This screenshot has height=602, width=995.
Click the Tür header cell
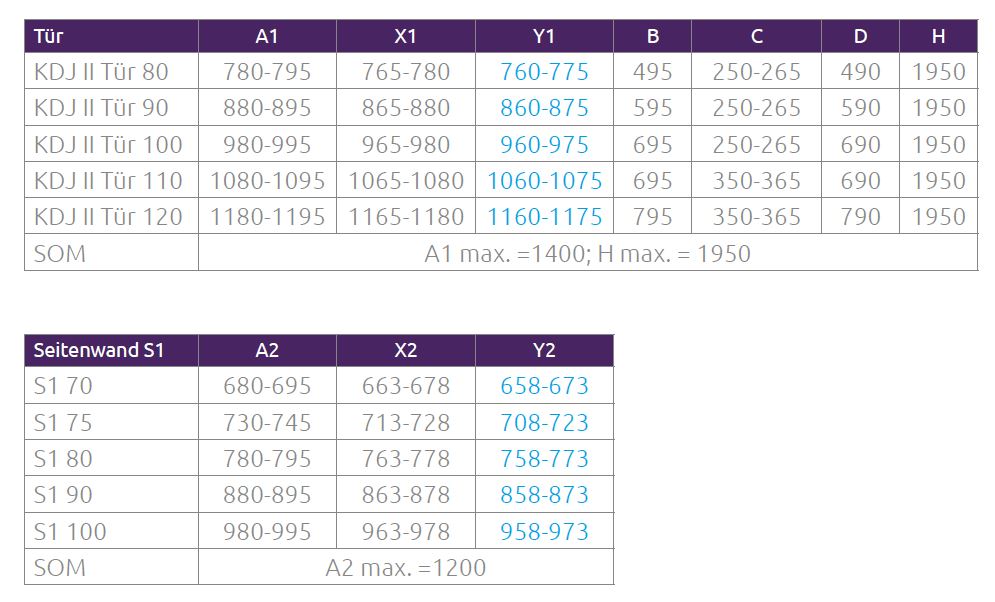click(x=48, y=37)
